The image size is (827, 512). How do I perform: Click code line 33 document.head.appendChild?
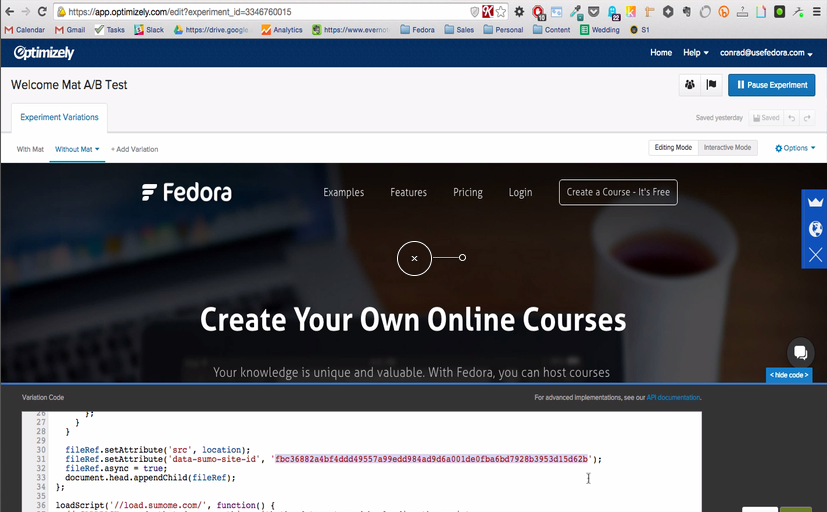pos(150,478)
